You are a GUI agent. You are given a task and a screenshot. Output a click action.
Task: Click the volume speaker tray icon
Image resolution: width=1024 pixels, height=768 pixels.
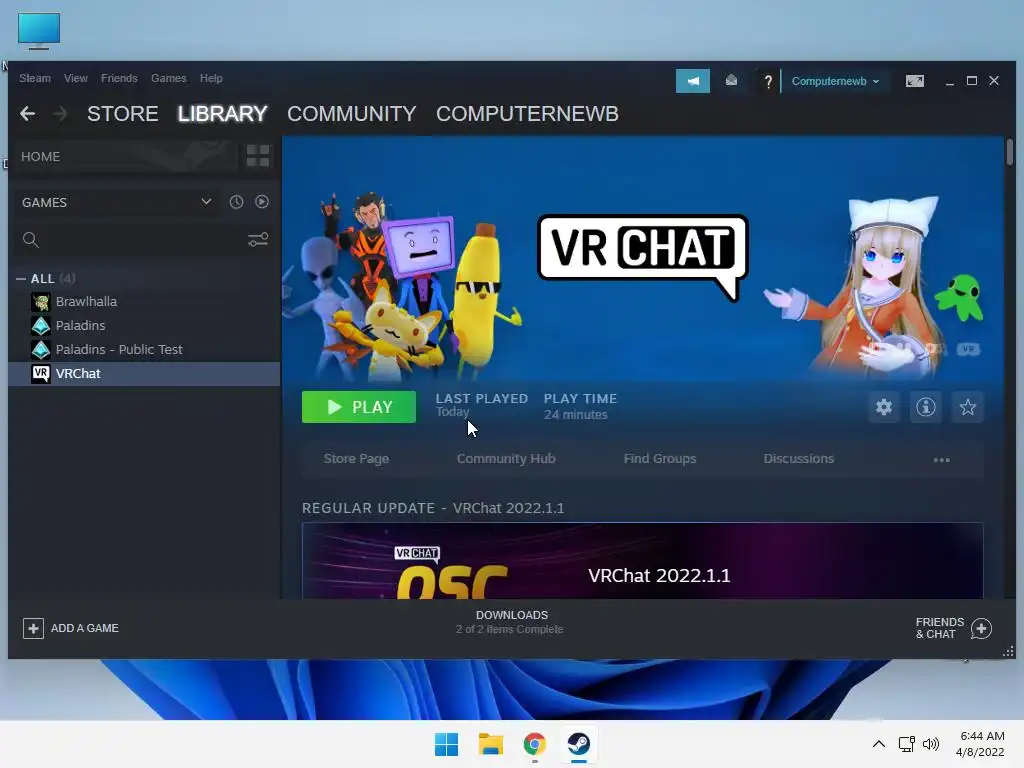tap(931, 744)
